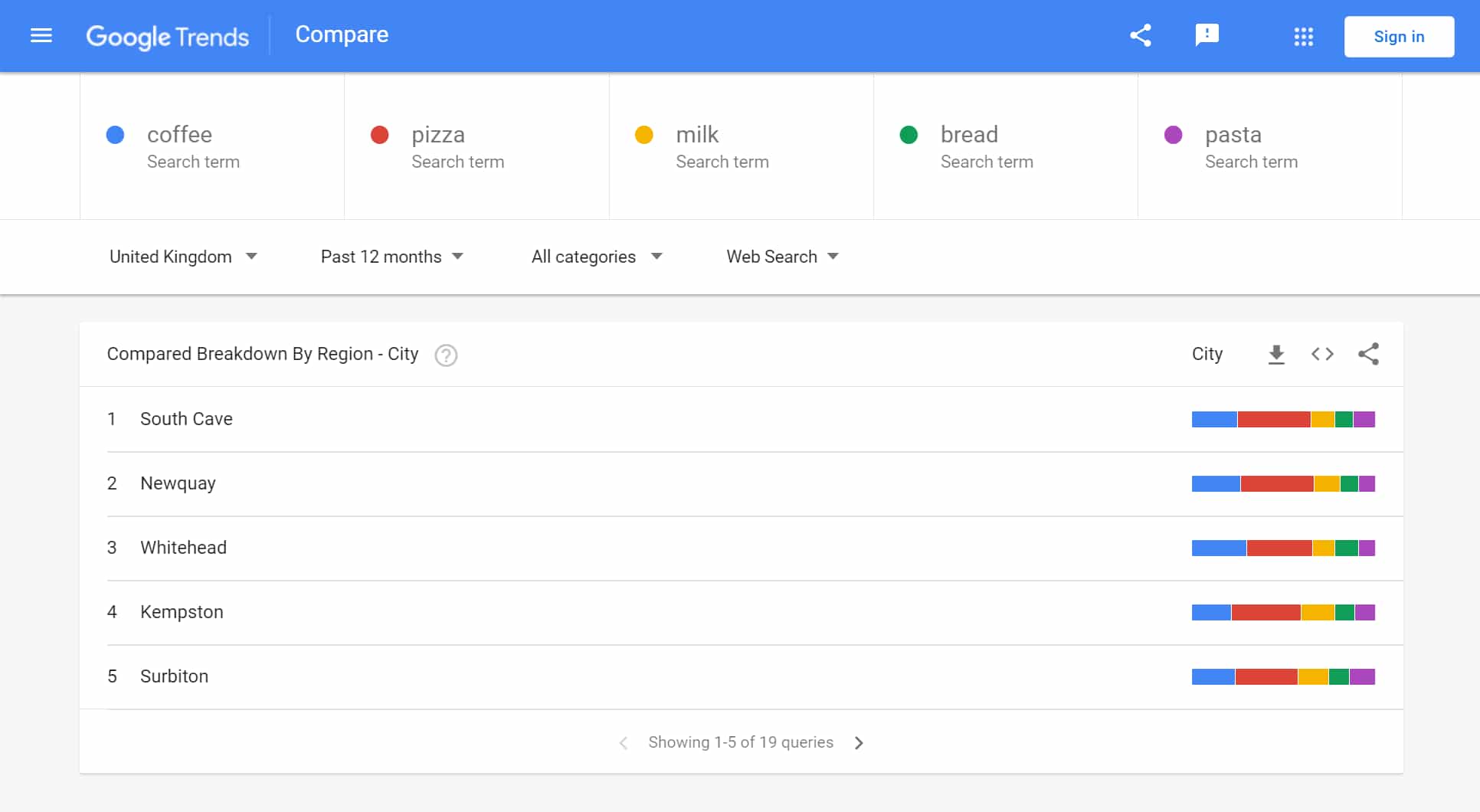Viewport: 1480px width, 812px height.
Task: Click the yellow milk color dot
Action: [x=644, y=135]
